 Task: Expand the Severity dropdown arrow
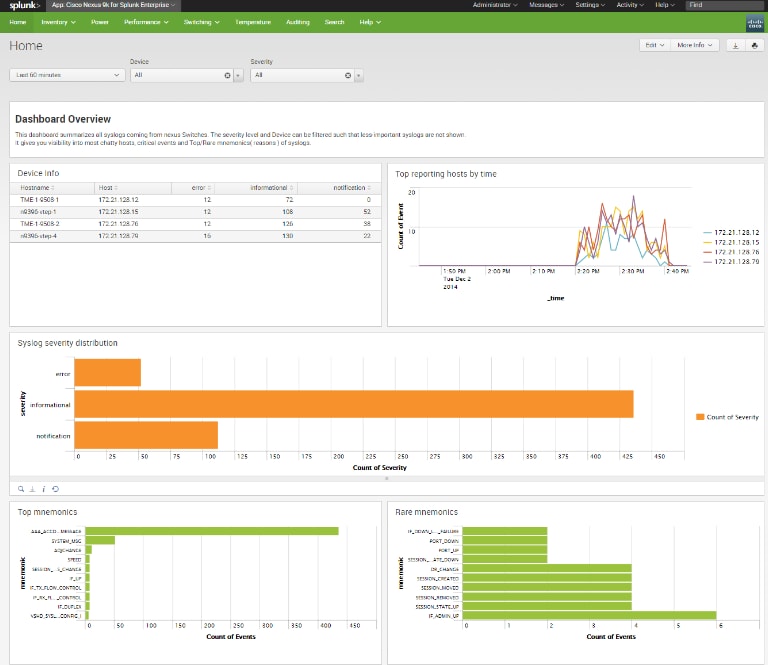coord(359,75)
